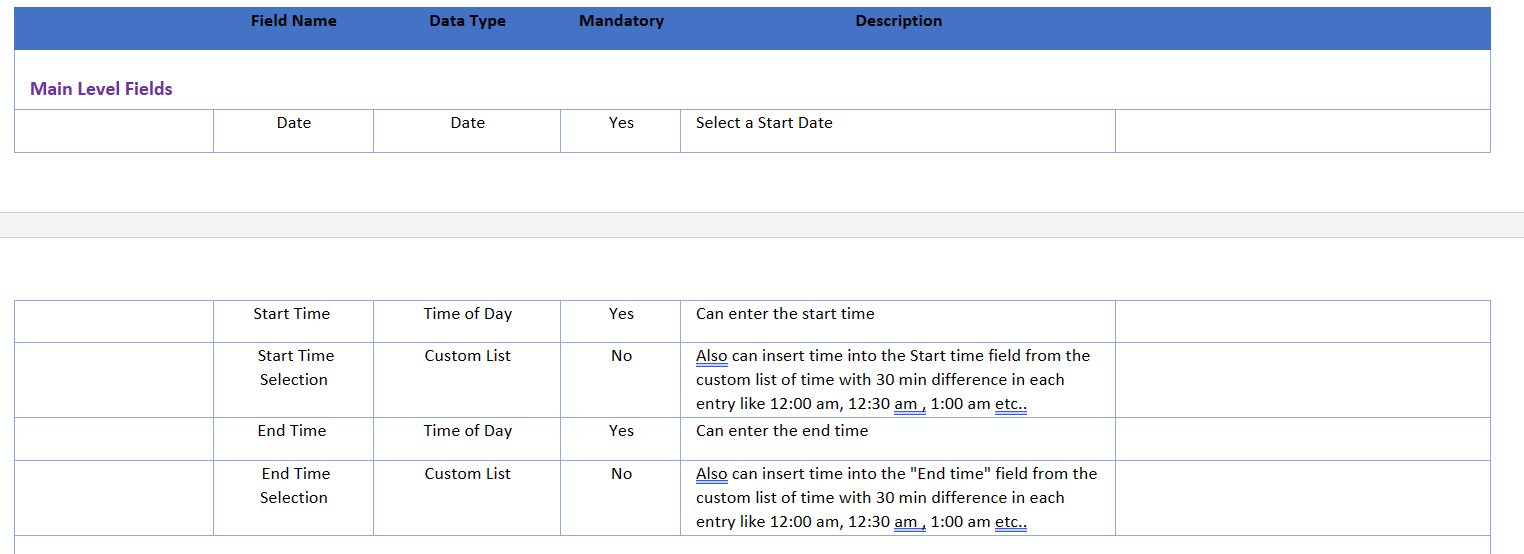Image resolution: width=1524 pixels, height=554 pixels.
Task: Click "Yes" in the Date row
Action: coord(621,123)
